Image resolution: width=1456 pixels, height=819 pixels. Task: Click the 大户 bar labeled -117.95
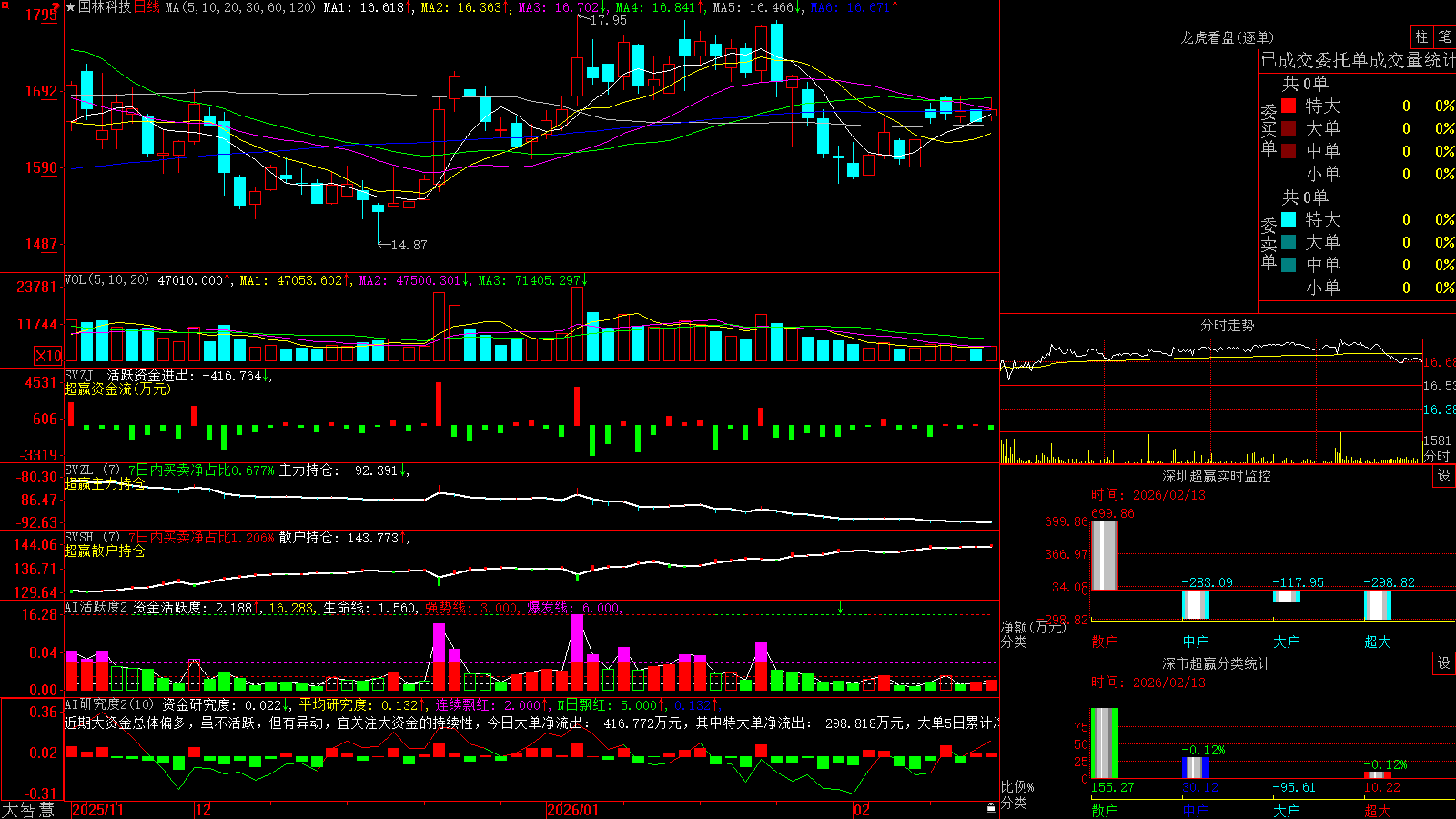tap(1287, 596)
